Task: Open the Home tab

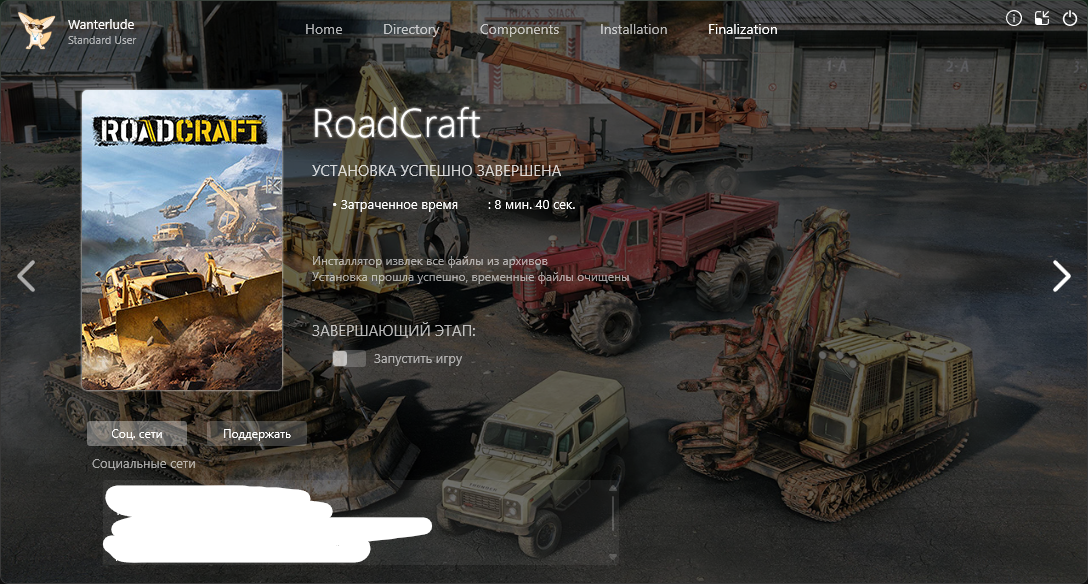Action: 323,29
